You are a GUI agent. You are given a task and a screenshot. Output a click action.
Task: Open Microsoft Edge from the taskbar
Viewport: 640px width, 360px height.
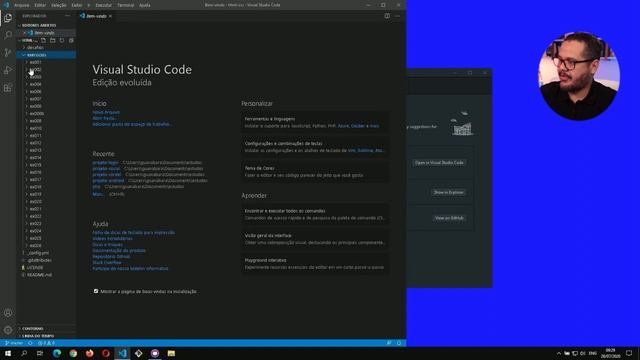tap(57, 353)
